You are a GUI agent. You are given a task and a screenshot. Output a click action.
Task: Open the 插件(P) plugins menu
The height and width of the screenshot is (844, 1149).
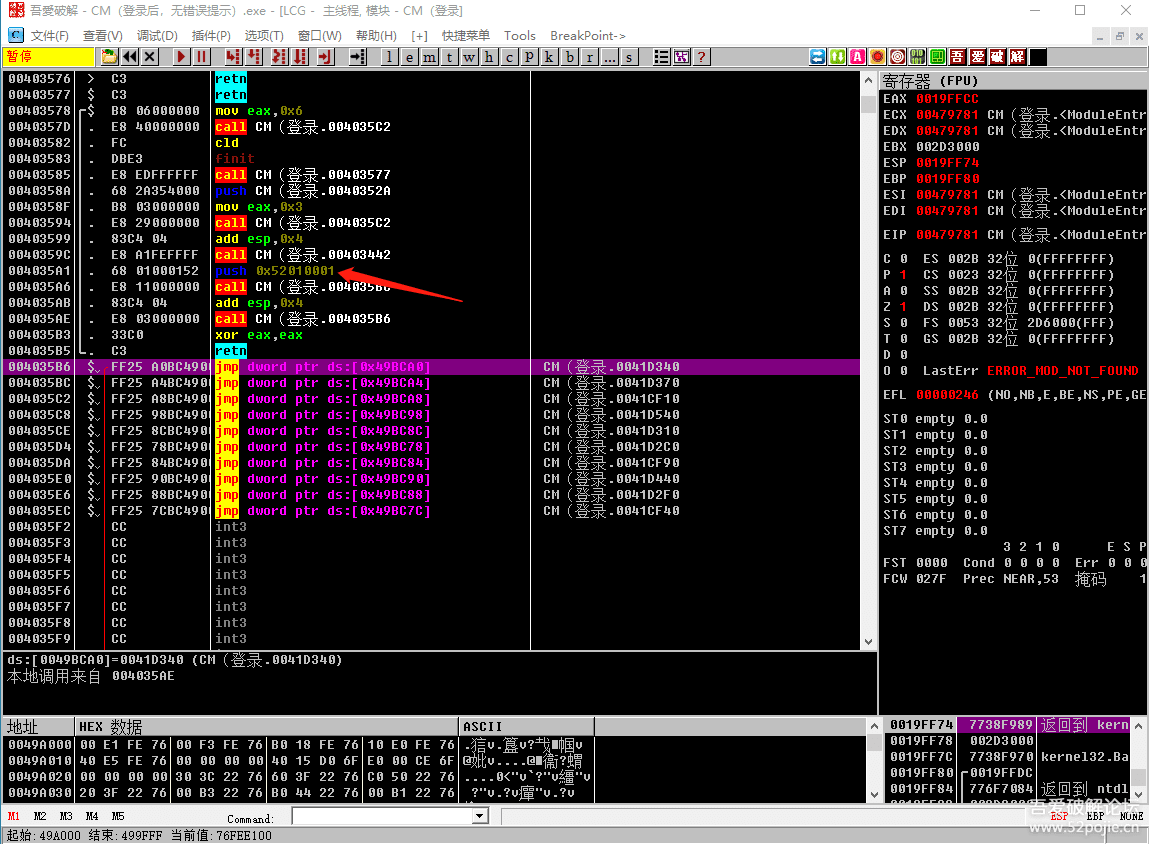tap(211, 35)
